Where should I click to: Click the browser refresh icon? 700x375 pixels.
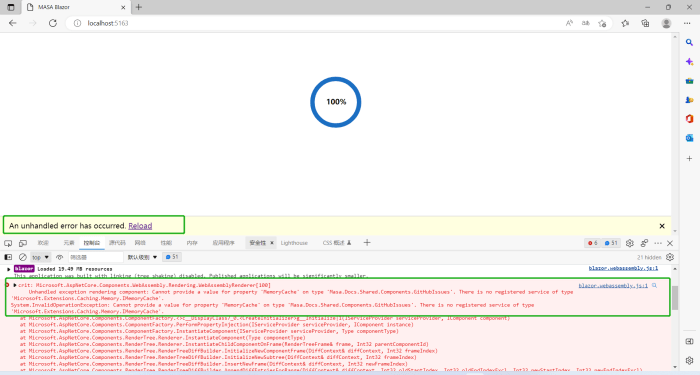[x=53, y=23]
